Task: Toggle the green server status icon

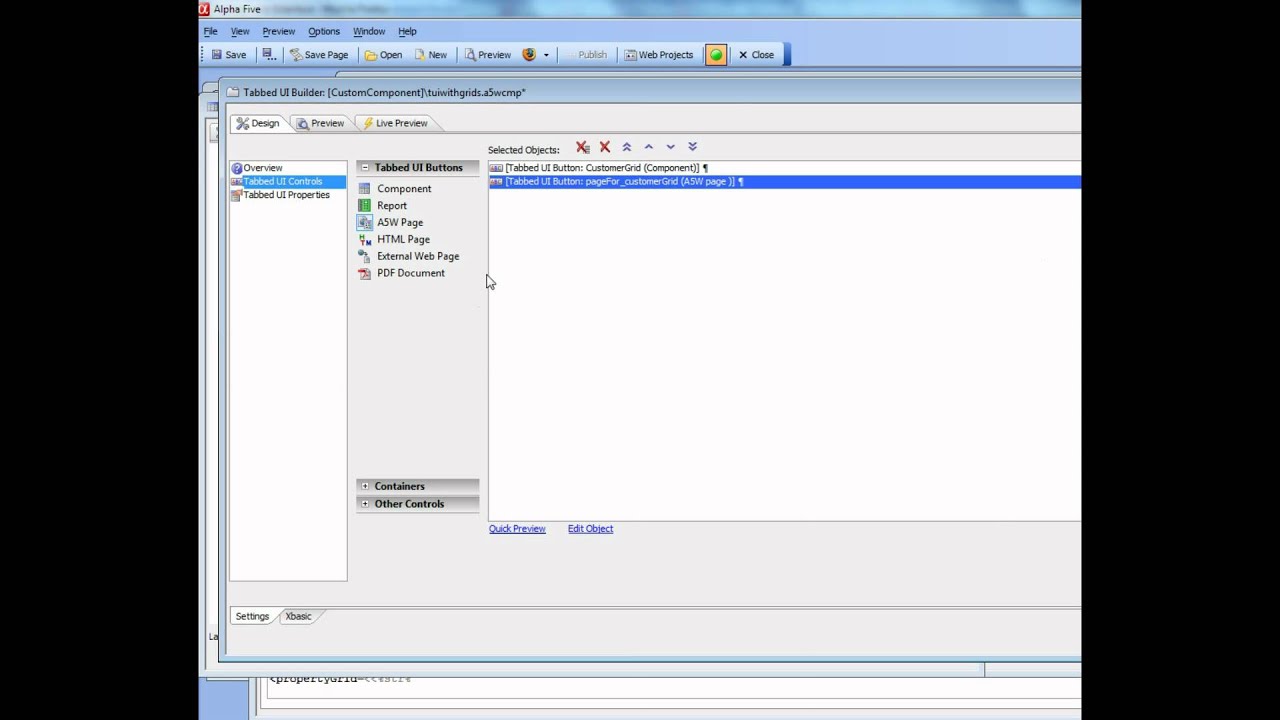Action: point(716,55)
